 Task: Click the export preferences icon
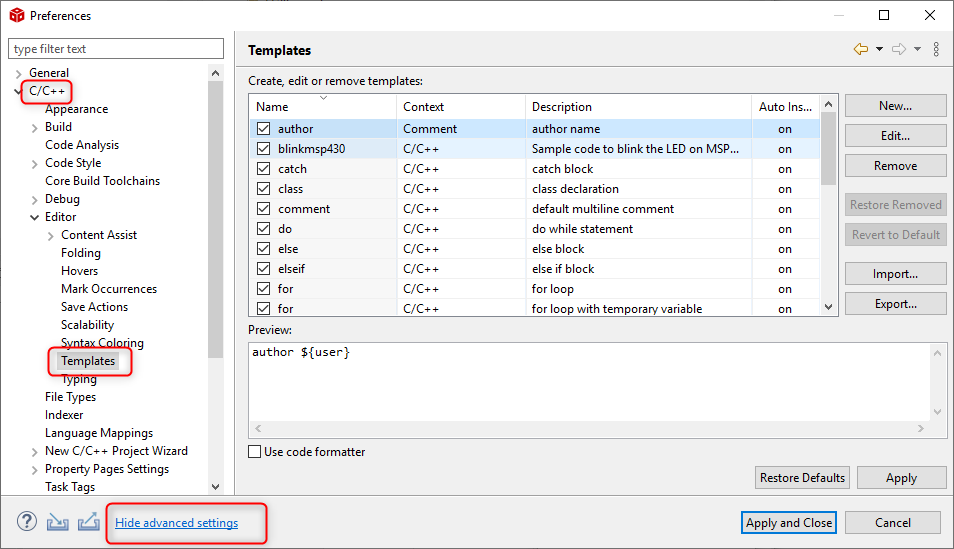point(89,522)
